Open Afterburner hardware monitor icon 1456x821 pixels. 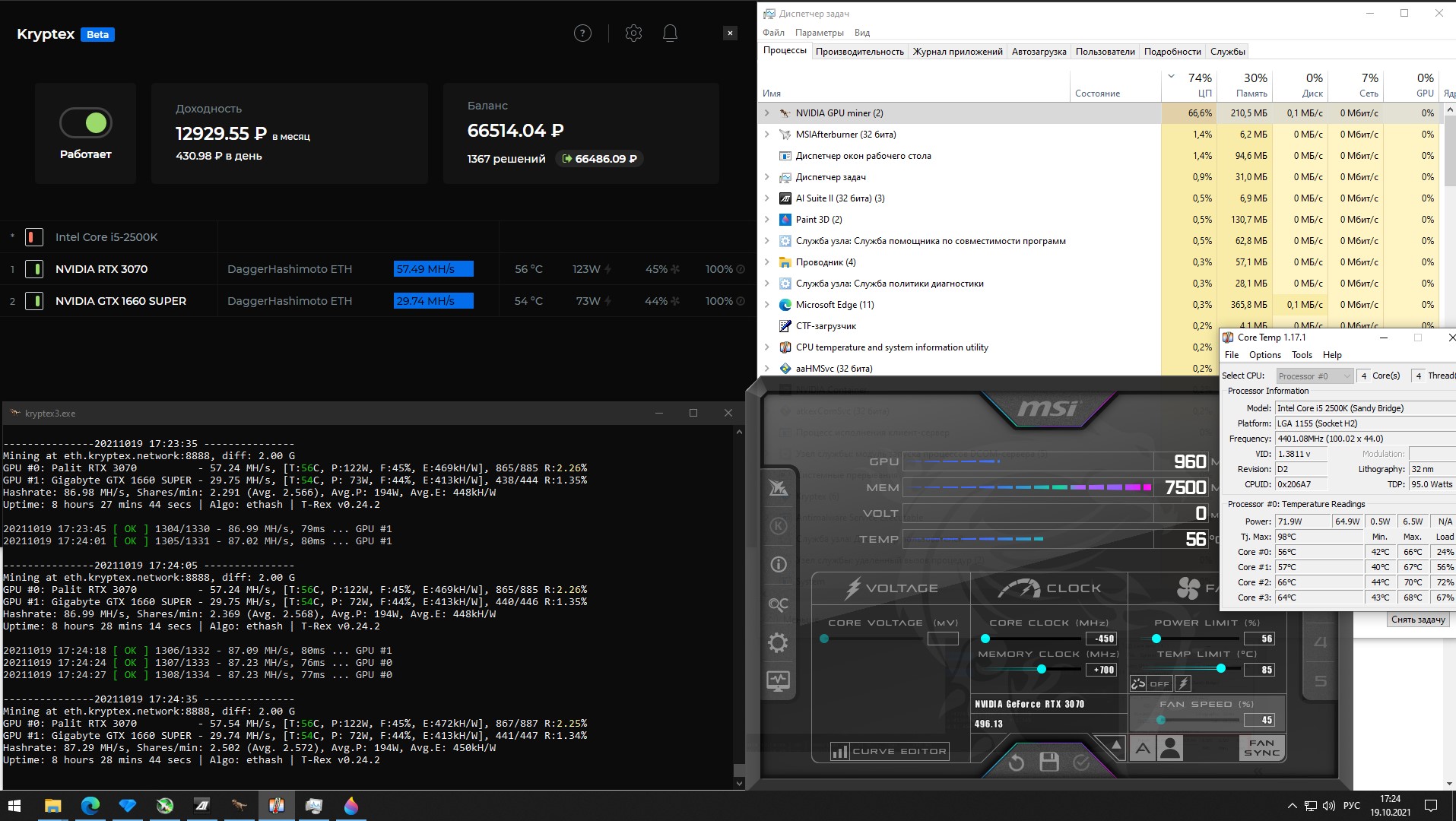[778, 681]
